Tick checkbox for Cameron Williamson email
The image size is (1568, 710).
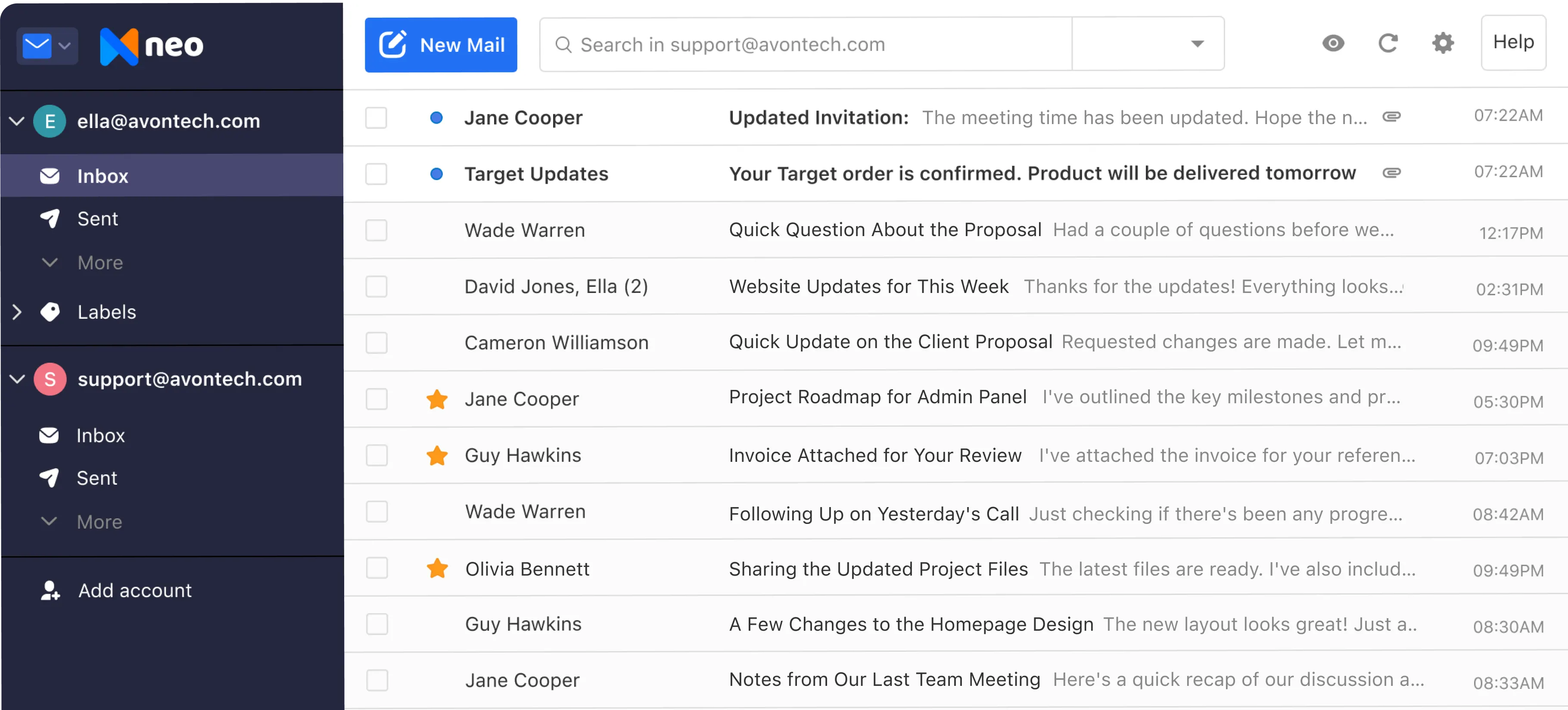point(376,343)
